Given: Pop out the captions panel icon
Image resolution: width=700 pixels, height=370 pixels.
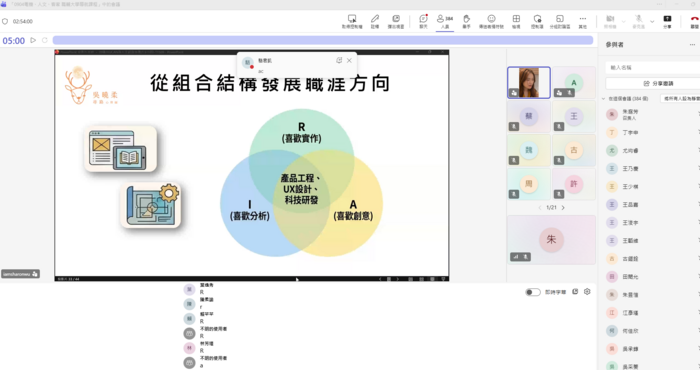Looking at the screenshot, I should pyautogui.click(x=575, y=291).
